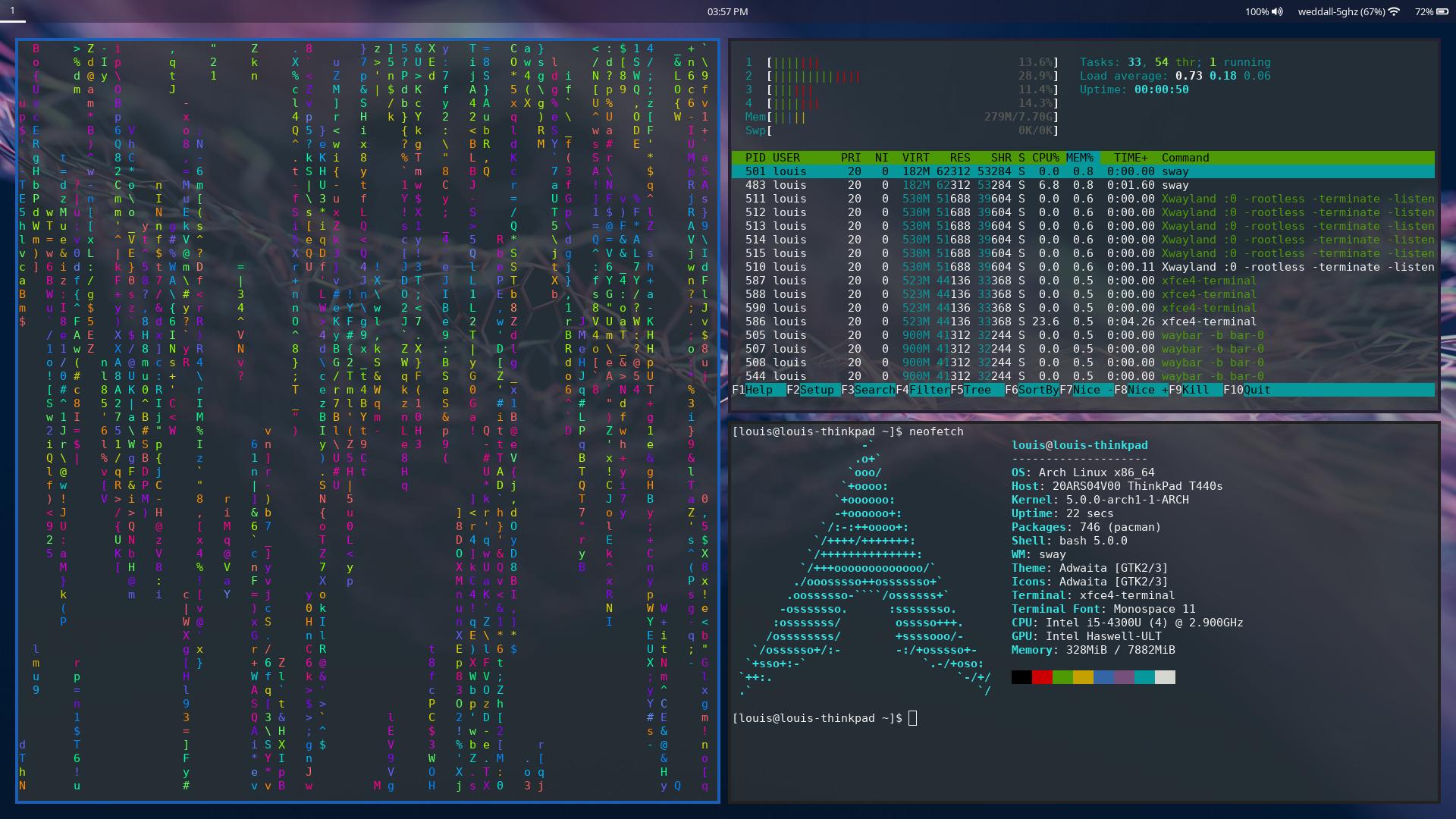Click the cyan swatch in neofetch palette
1456x819 pixels.
1144,677
